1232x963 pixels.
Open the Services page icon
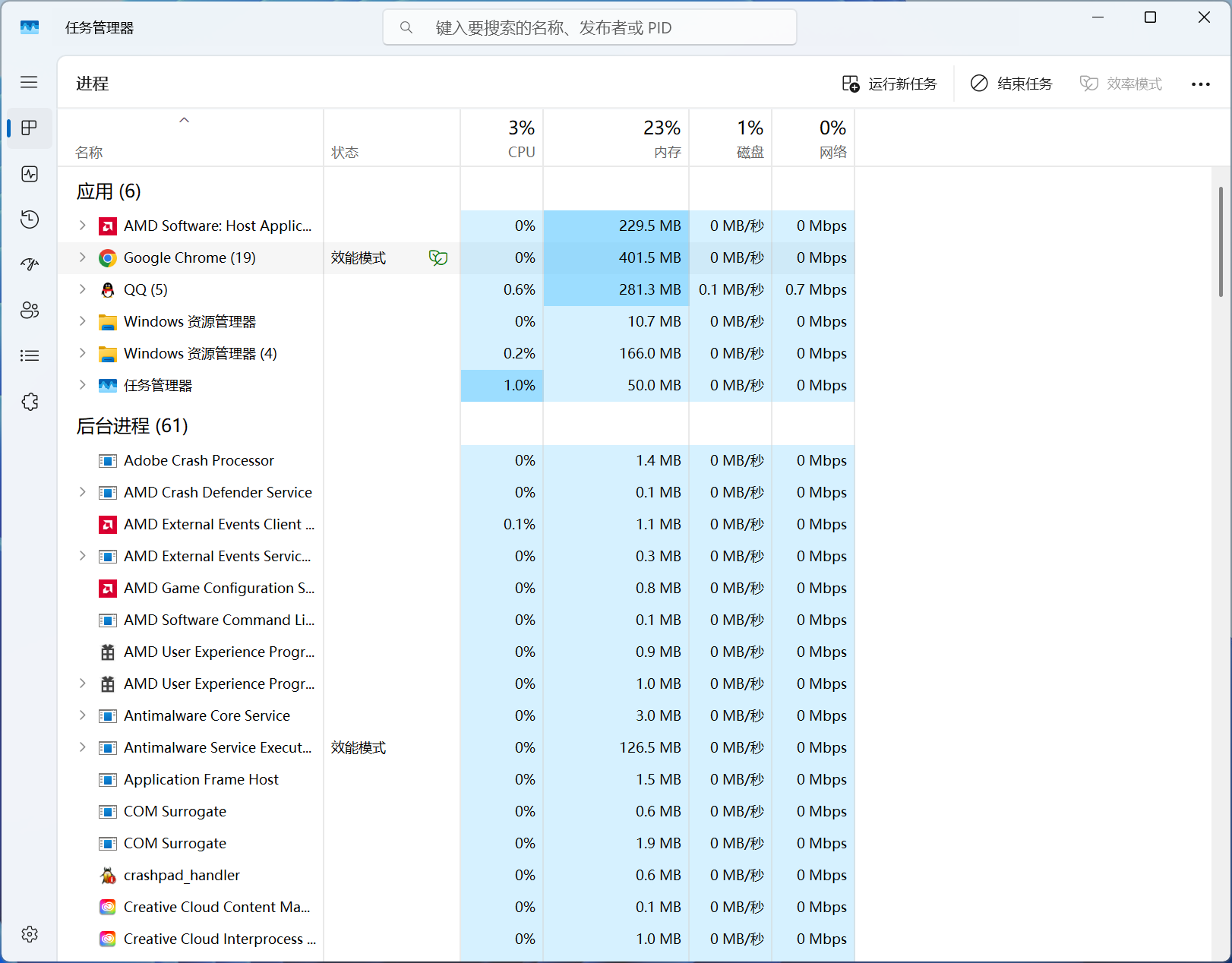[30, 402]
